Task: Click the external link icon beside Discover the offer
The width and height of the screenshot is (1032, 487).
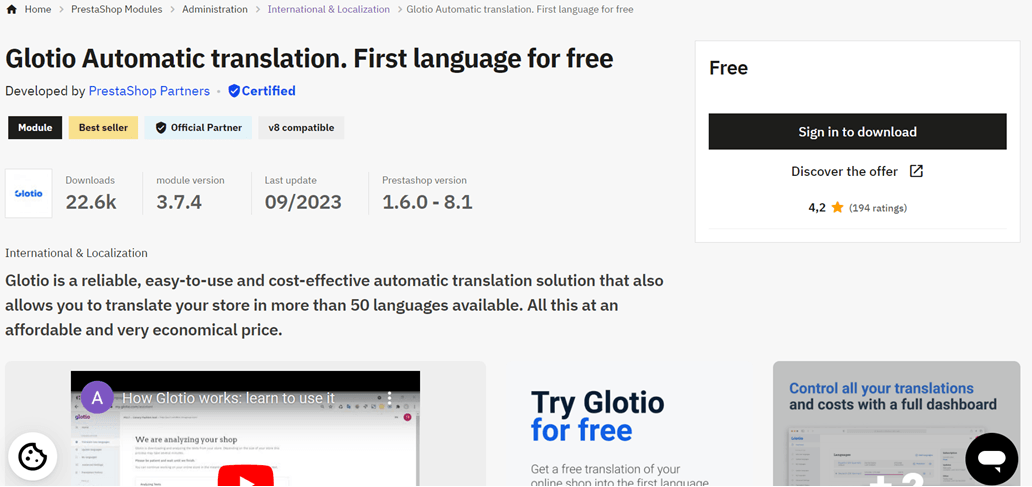Action: tap(916, 171)
